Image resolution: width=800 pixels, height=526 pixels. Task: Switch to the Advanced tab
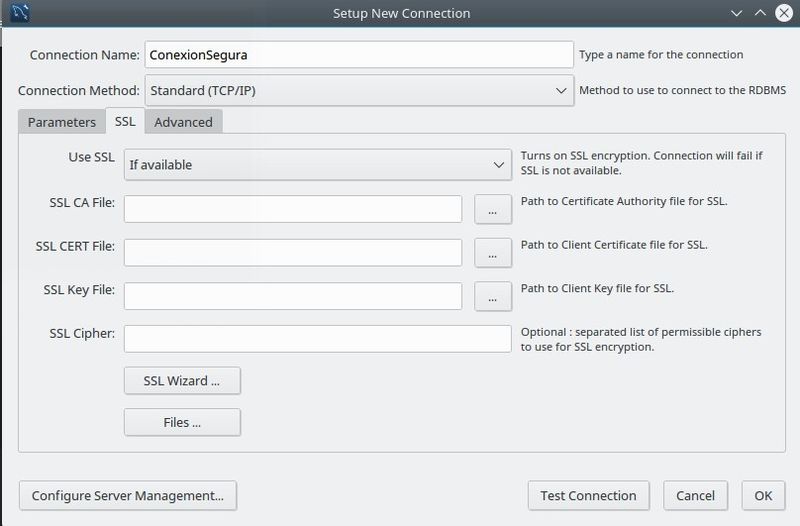coord(183,122)
